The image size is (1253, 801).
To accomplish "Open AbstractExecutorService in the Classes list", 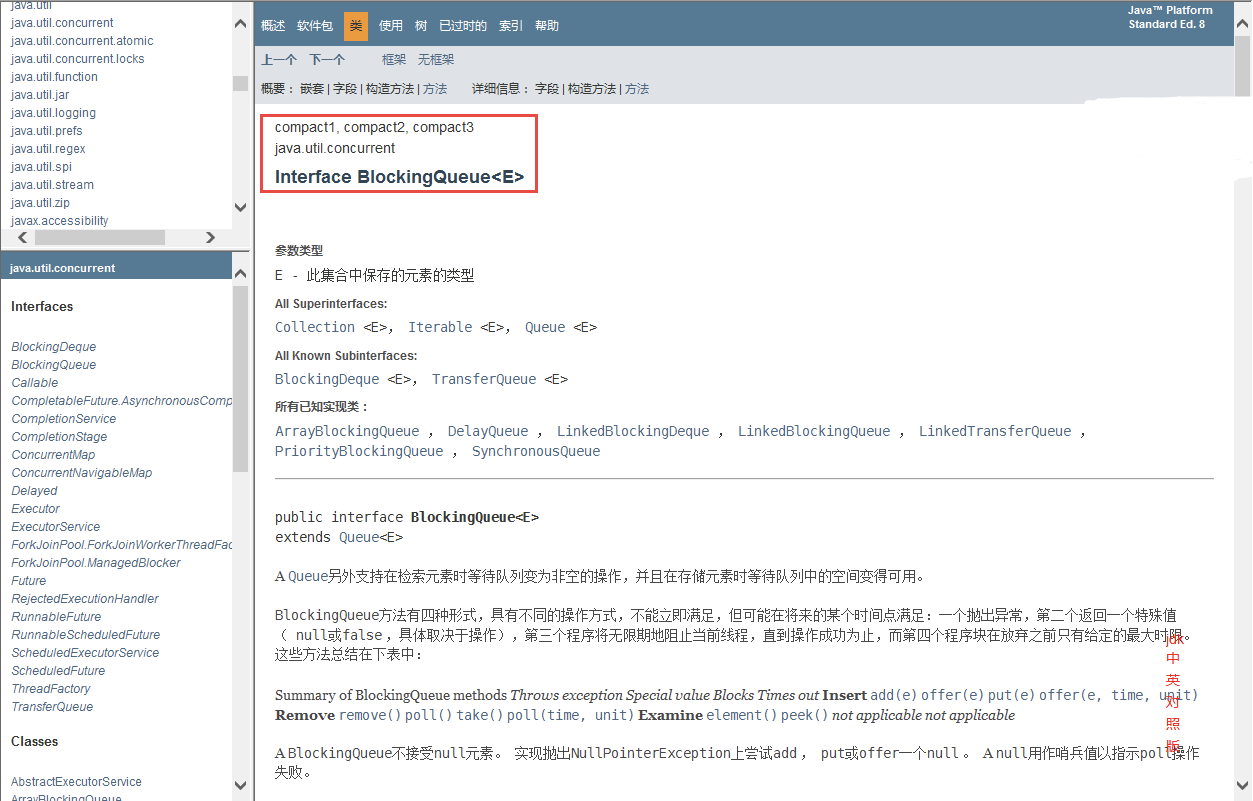I will tap(76, 782).
